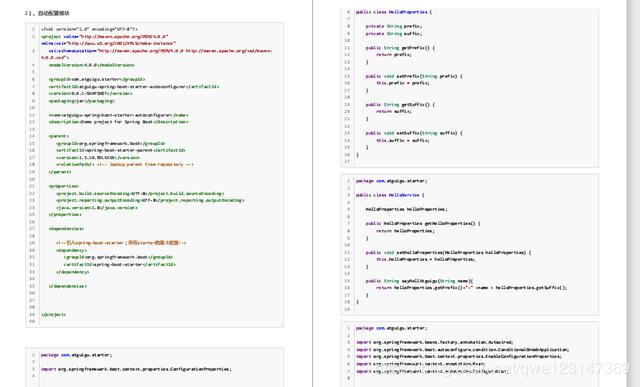
Task: Click the return line calling helloProperties.getPrefix()
Action: [472, 288]
